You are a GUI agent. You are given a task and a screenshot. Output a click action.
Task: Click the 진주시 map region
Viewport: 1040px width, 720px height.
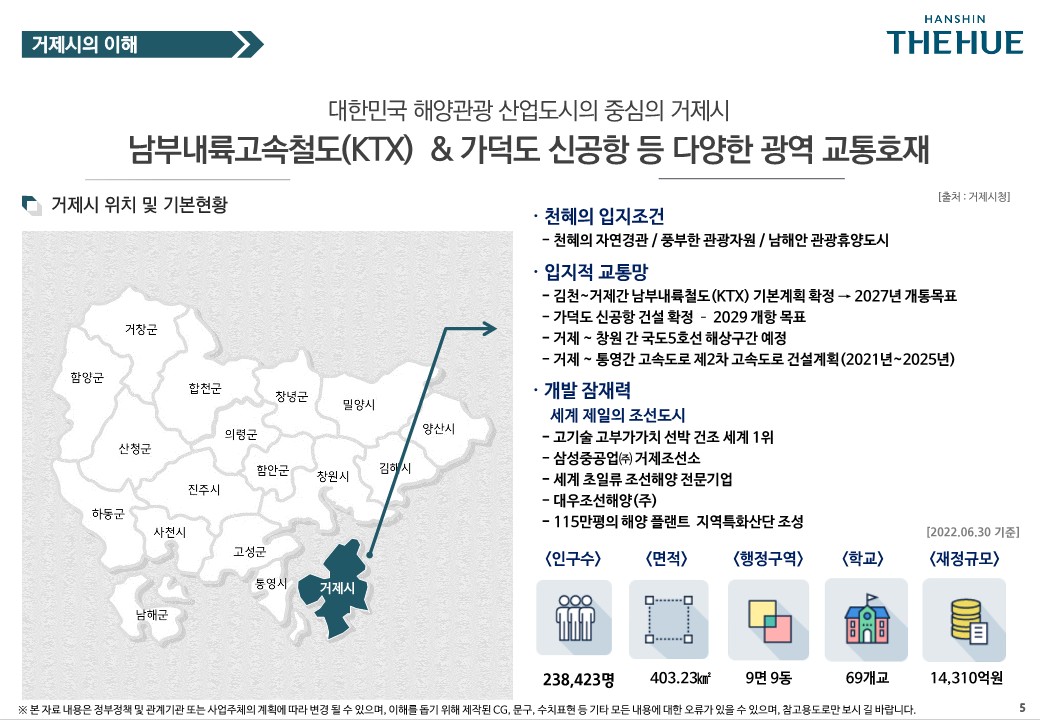coord(203,489)
